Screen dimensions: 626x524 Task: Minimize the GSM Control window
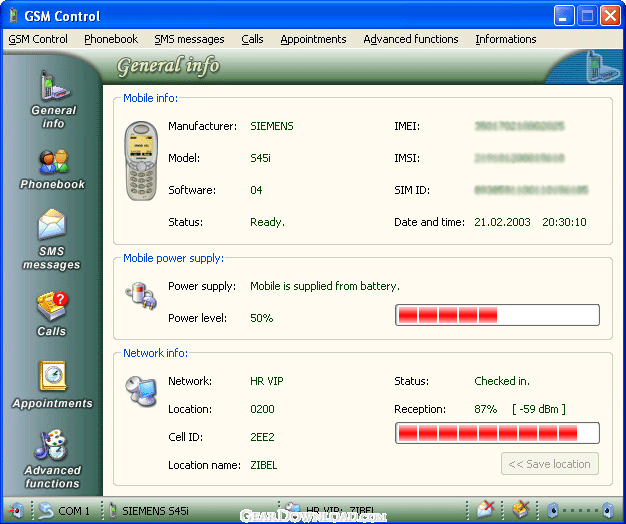tap(564, 16)
